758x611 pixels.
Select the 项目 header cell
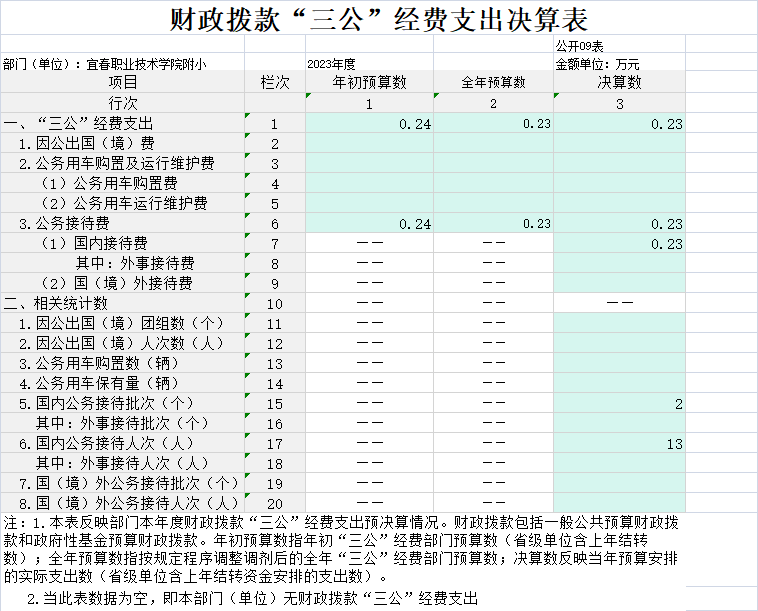point(122,82)
